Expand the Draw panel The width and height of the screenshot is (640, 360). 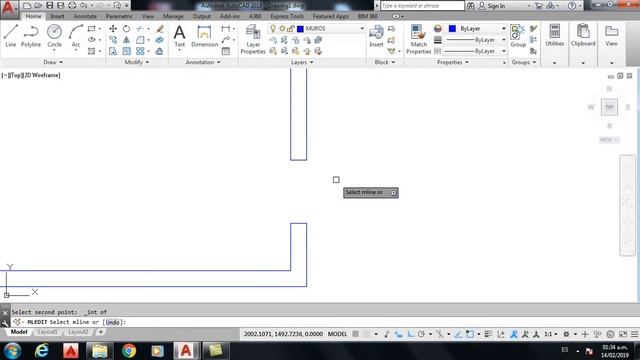[x=53, y=62]
